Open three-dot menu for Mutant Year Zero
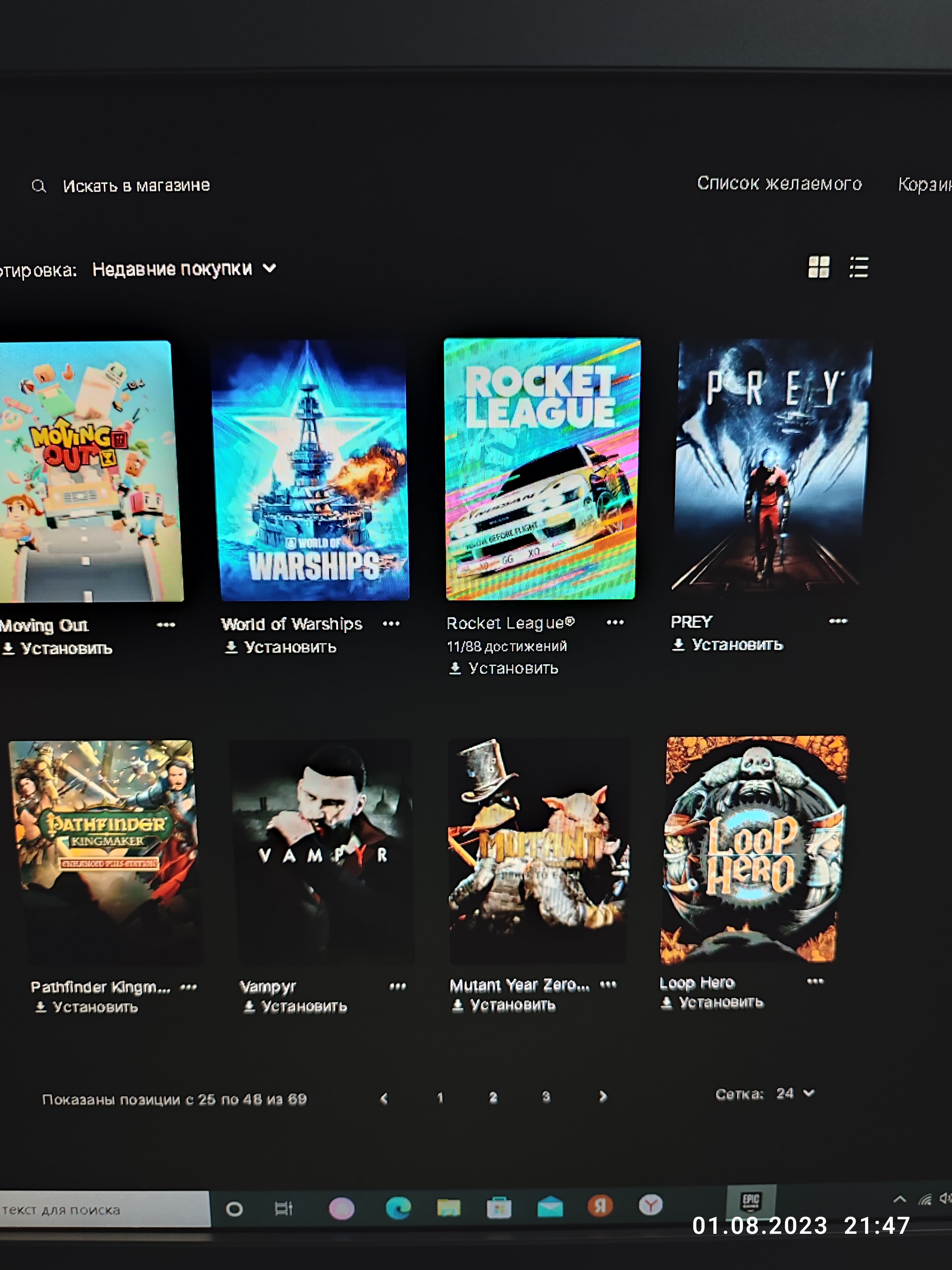This screenshot has height=1270, width=952. click(x=608, y=984)
